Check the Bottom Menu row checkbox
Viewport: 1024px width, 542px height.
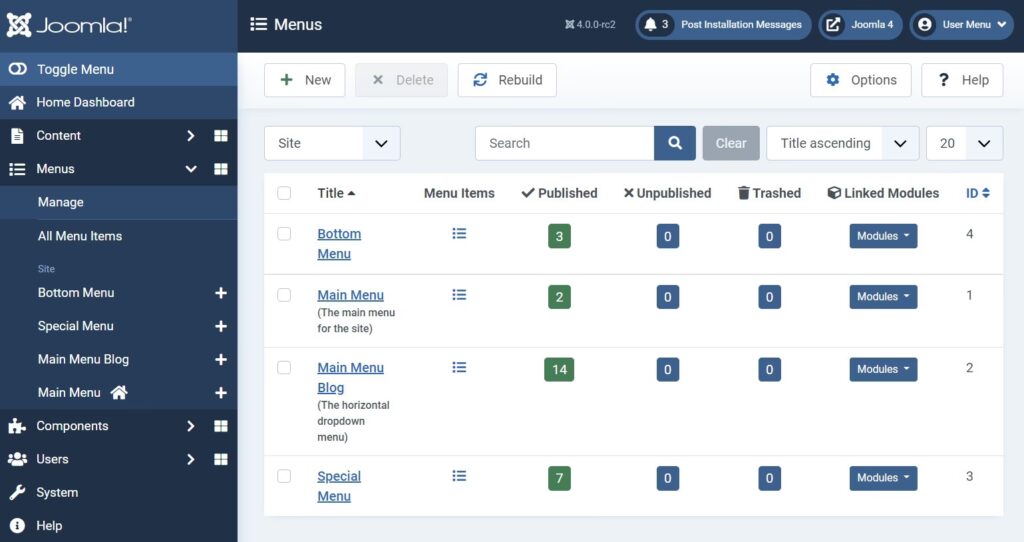[x=284, y=234]
